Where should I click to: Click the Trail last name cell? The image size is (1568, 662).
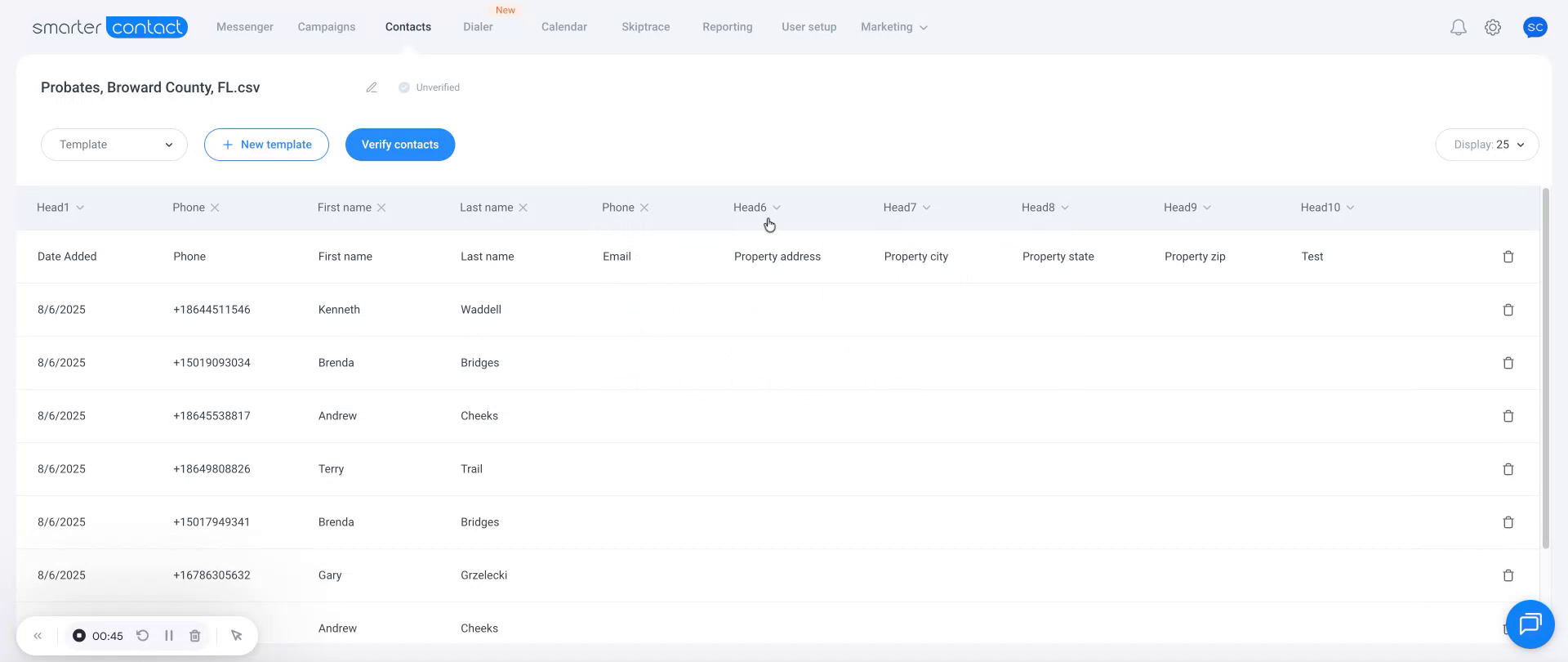coord(472,469)
